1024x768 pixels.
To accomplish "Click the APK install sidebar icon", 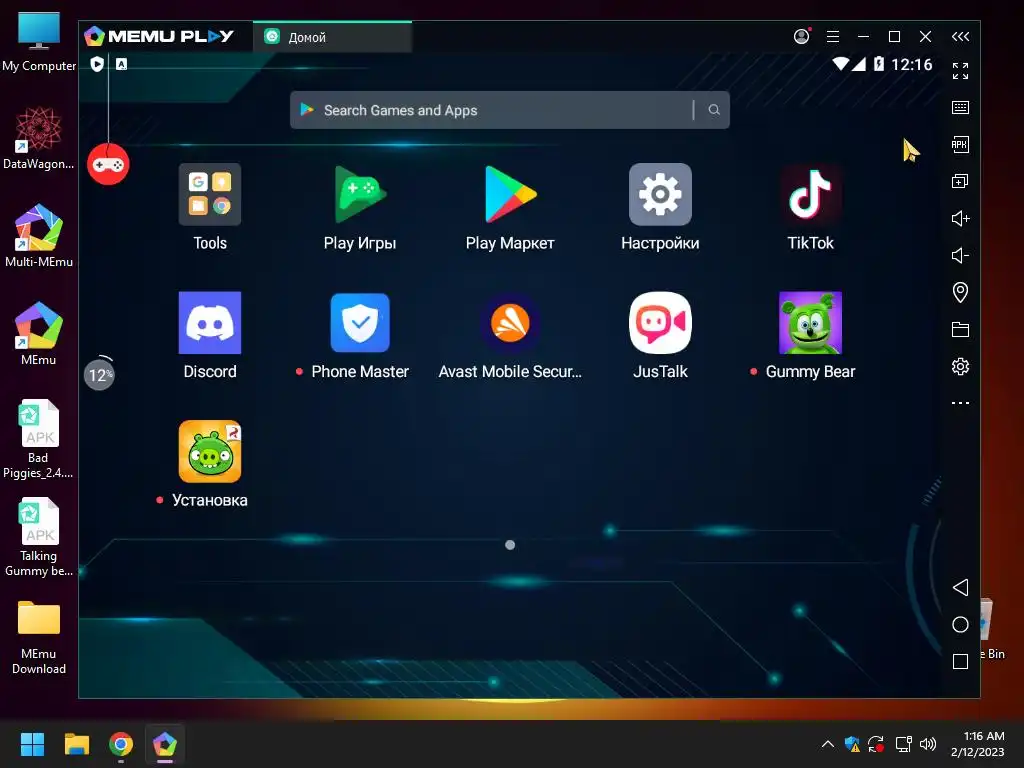I will coord(960,144).
